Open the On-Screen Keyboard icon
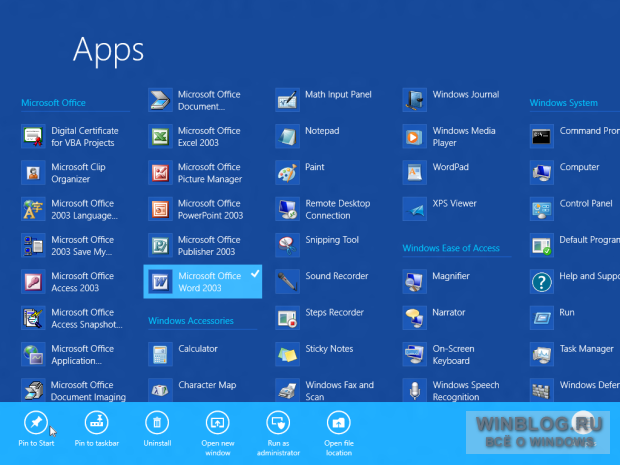Viewport: 620px width, 465px height. point(415,354)
